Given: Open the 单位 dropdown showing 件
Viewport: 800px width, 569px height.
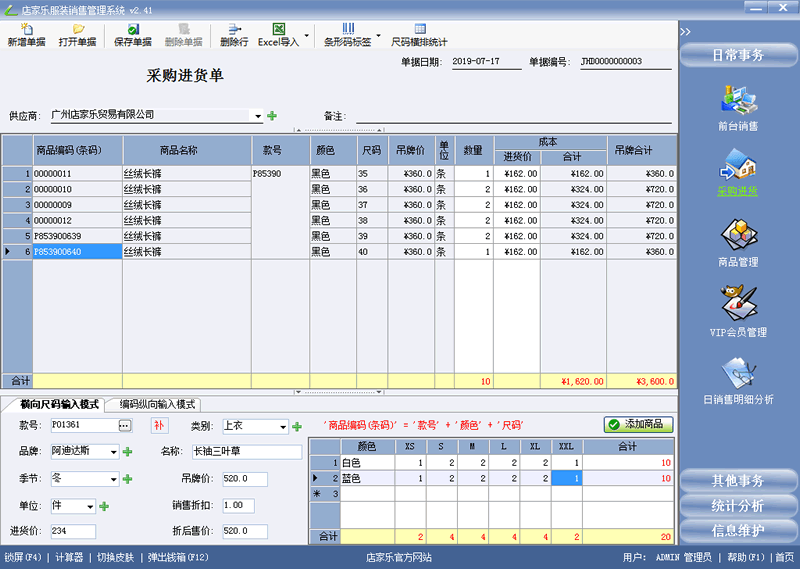Looking at the screenshot, I should point(90,507).
